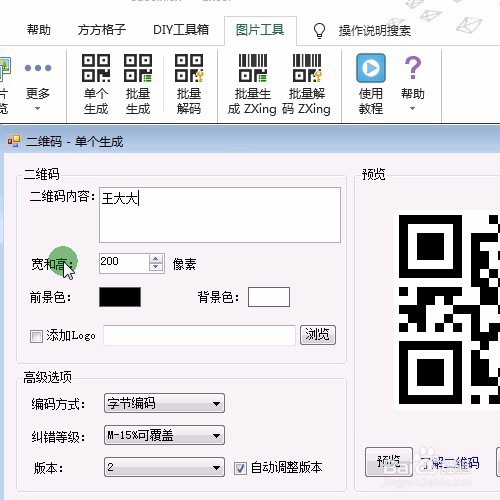This screenshot has height=500, width=500.
Task: Click the dialog title bar icon
Action: [x=14, y=141]
